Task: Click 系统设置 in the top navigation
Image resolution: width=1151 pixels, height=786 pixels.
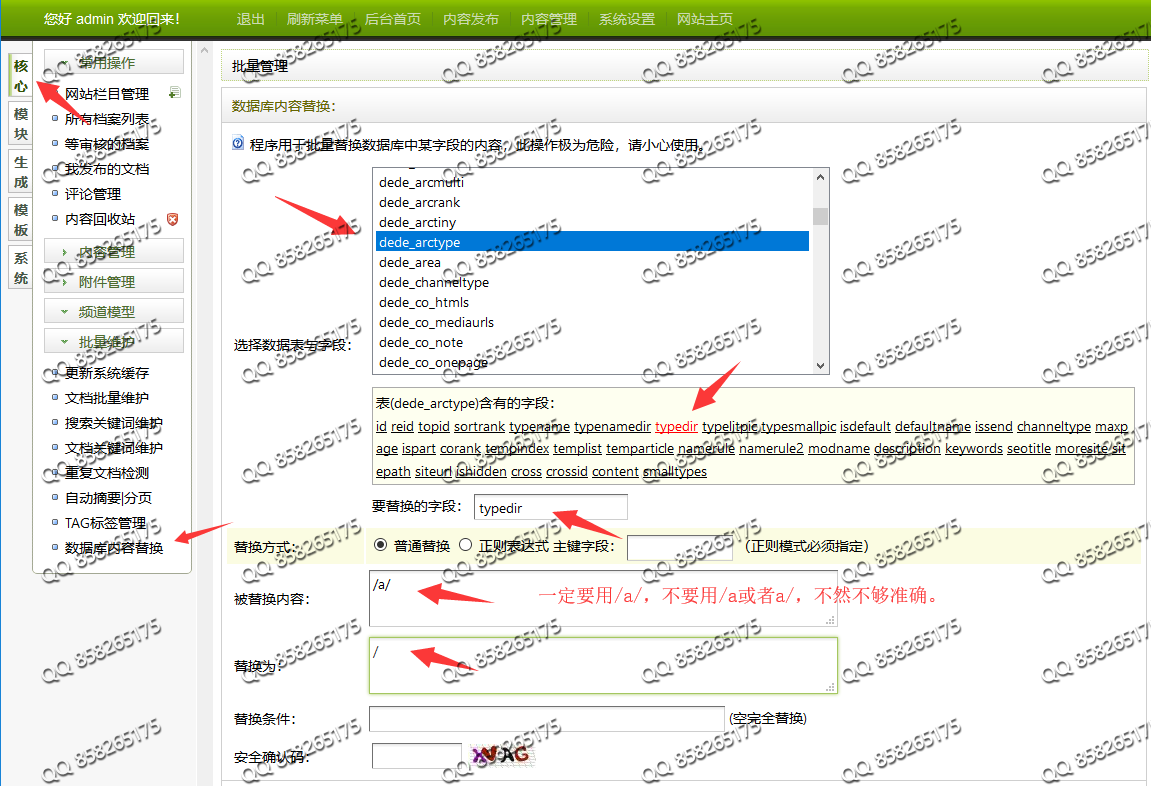Action: (627, 19)
